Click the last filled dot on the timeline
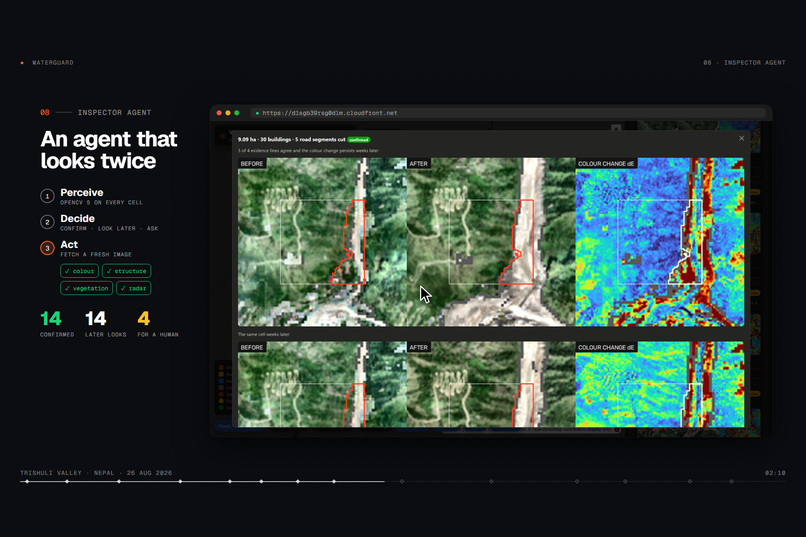Viewport: 806px width, 537px height. 334,482
